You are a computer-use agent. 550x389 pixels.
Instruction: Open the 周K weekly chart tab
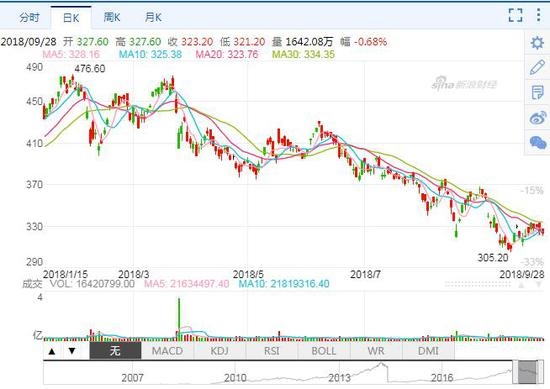click(112, 17)
